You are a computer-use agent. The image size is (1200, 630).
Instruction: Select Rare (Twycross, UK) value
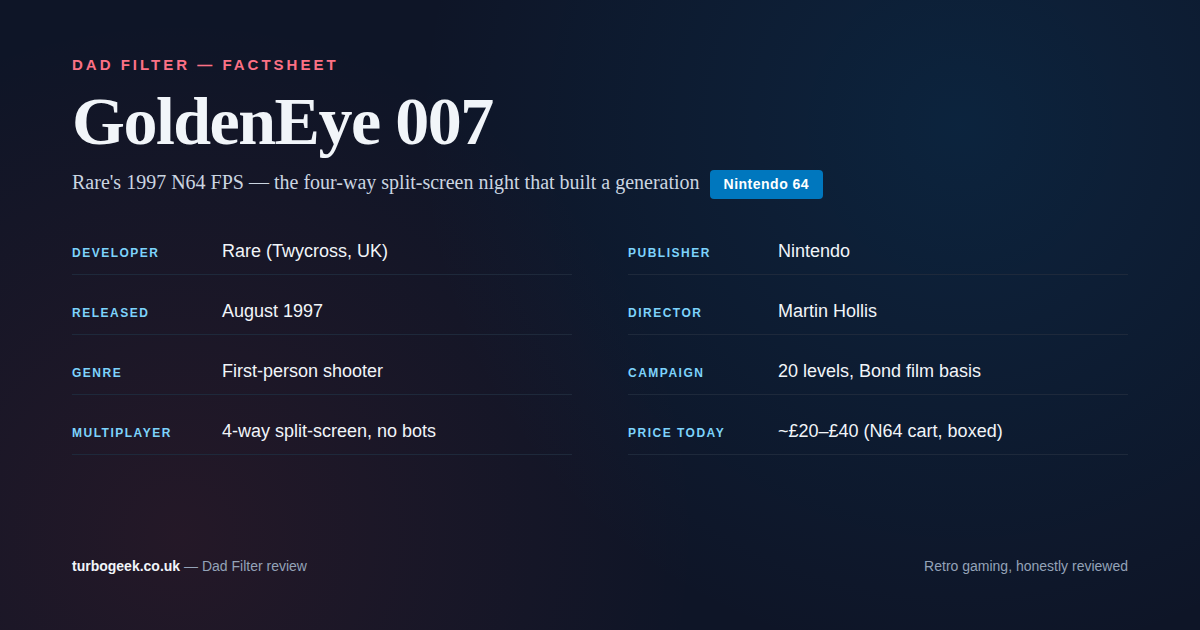point(305,252)
